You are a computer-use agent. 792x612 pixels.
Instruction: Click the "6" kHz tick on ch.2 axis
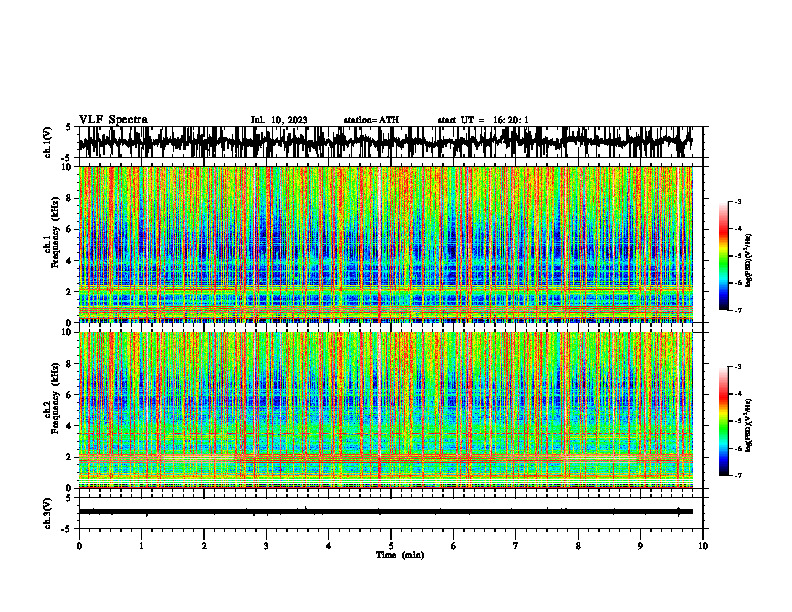pyautogui.click(x=70, y=395)
